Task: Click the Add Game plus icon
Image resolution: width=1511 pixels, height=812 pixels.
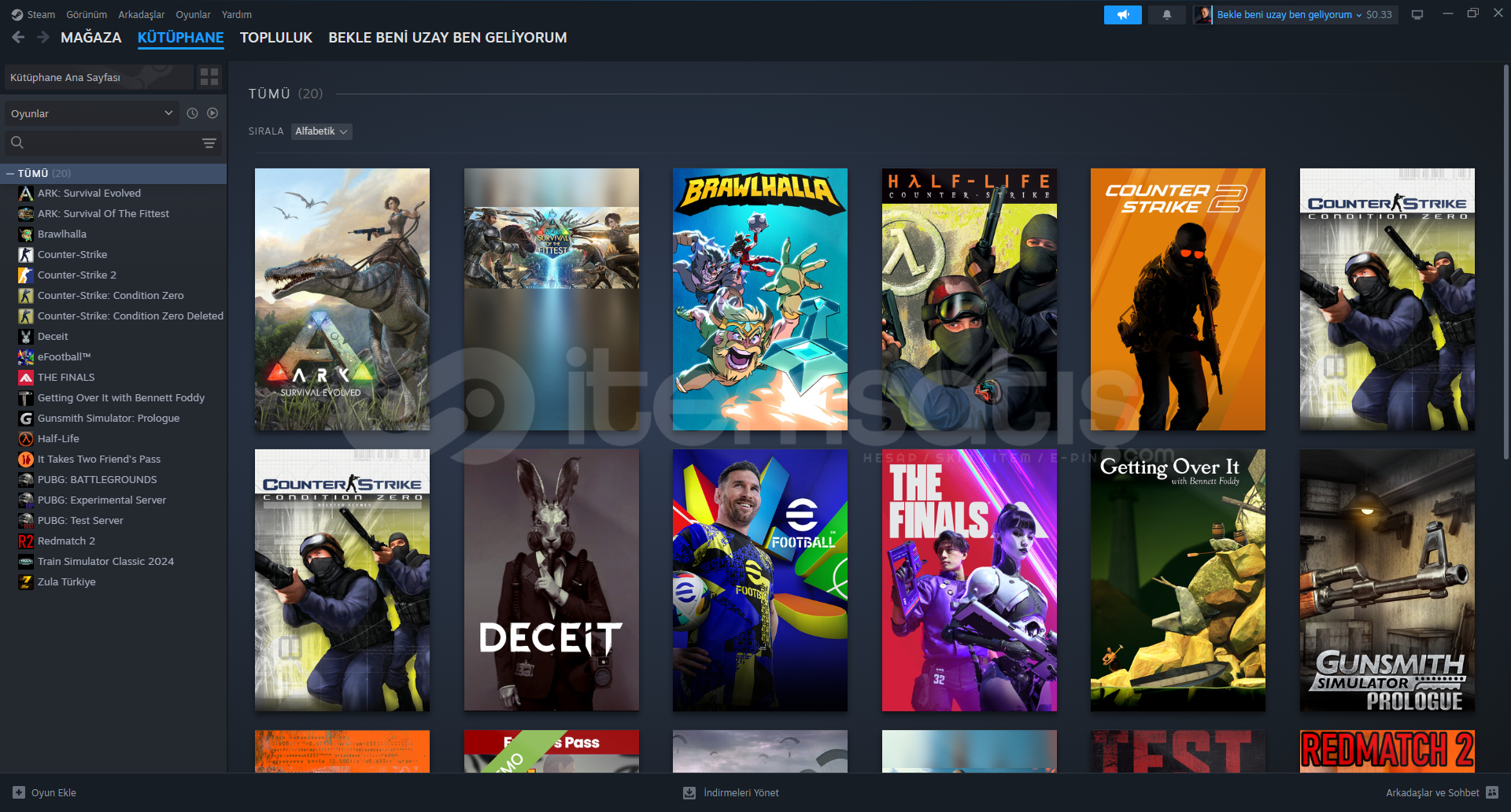Action: tap(19, 792)
